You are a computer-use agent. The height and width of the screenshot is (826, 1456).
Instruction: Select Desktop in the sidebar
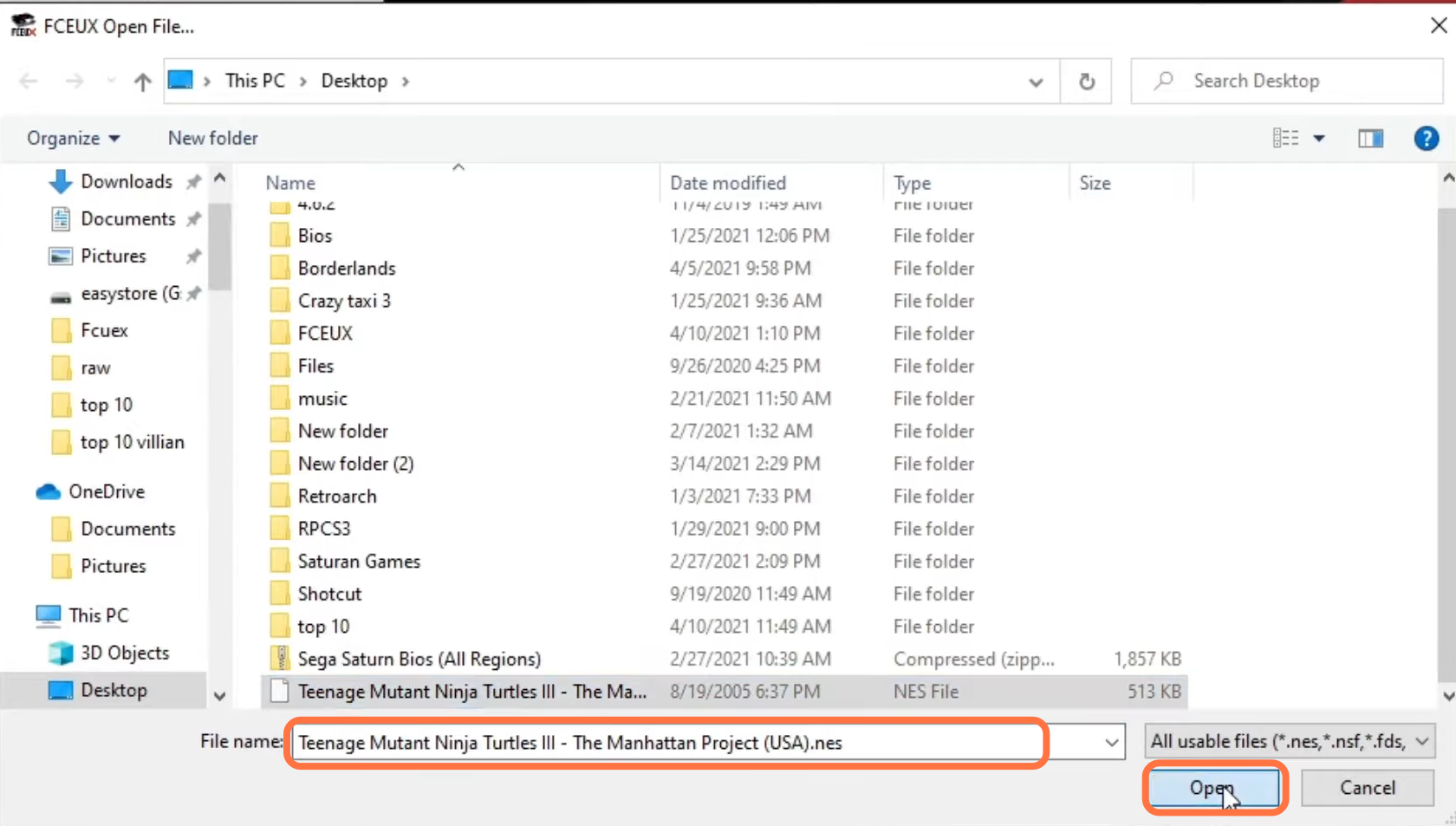point(114,690)
